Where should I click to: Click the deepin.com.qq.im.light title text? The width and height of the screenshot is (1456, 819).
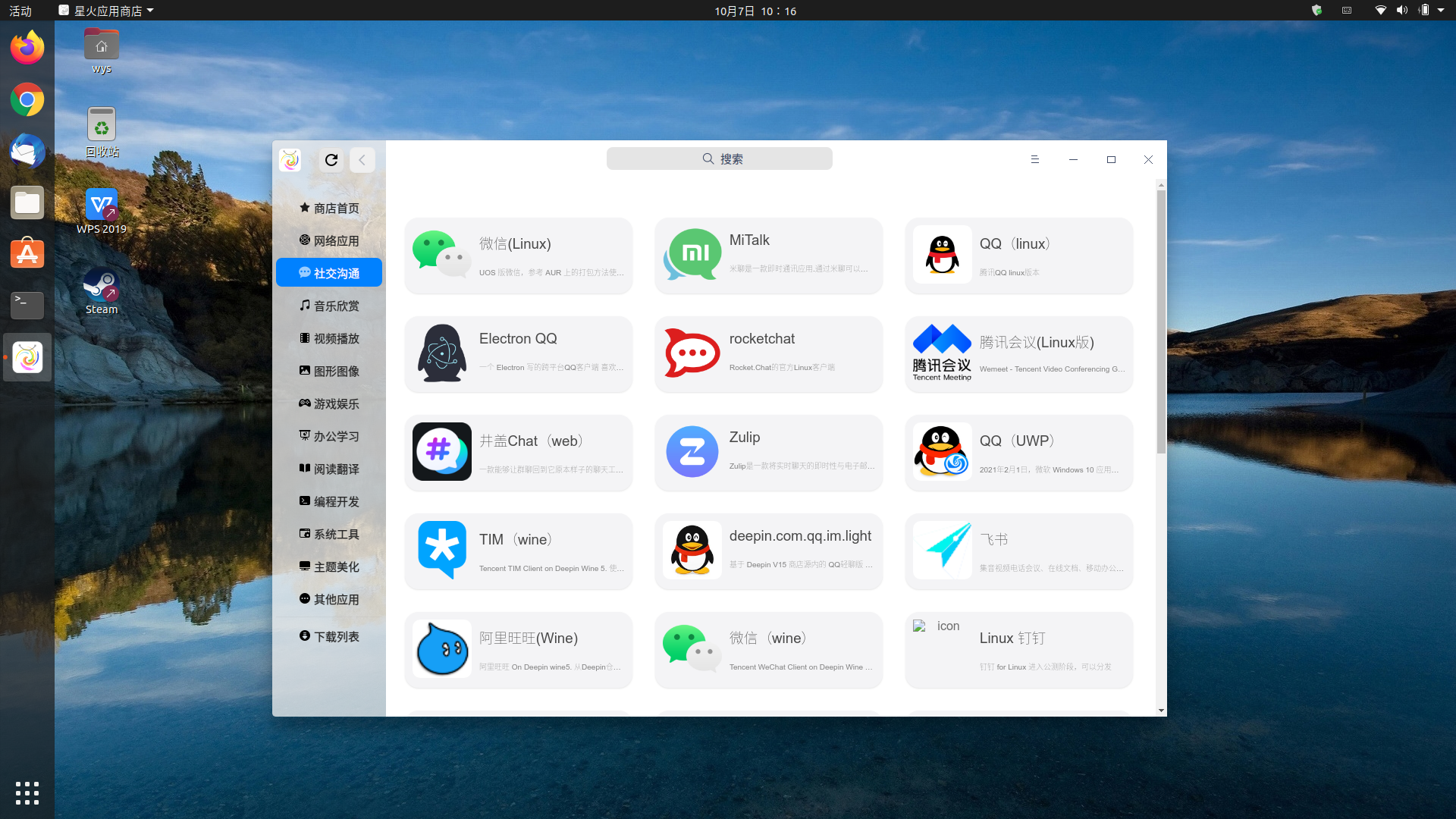point(800,536)
